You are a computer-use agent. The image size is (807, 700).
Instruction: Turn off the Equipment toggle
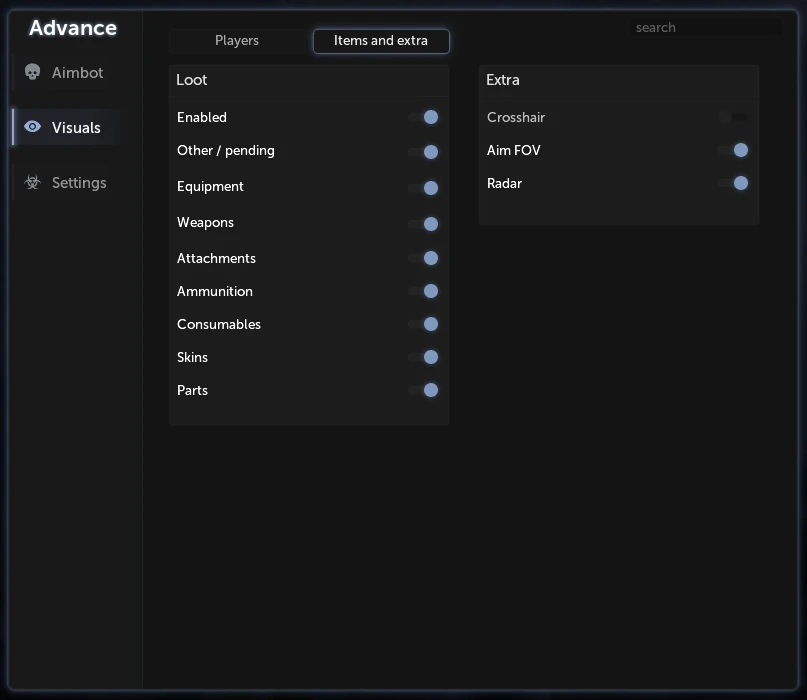point(424,188)
